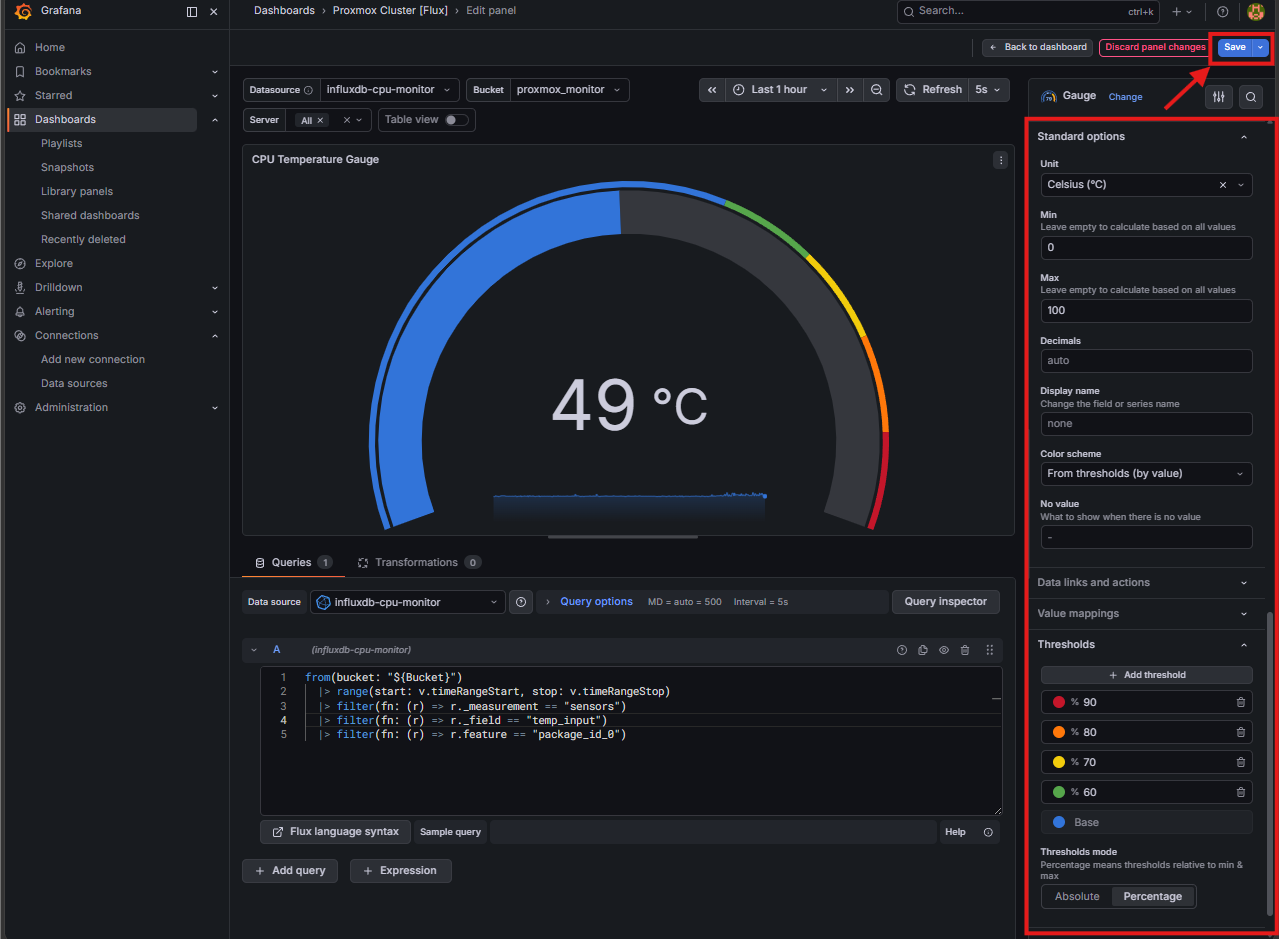Viewport: 1279px width, 939px height.
Task: Pick color for the orange 80 threshold
Action: click(x=1059, y=732)
